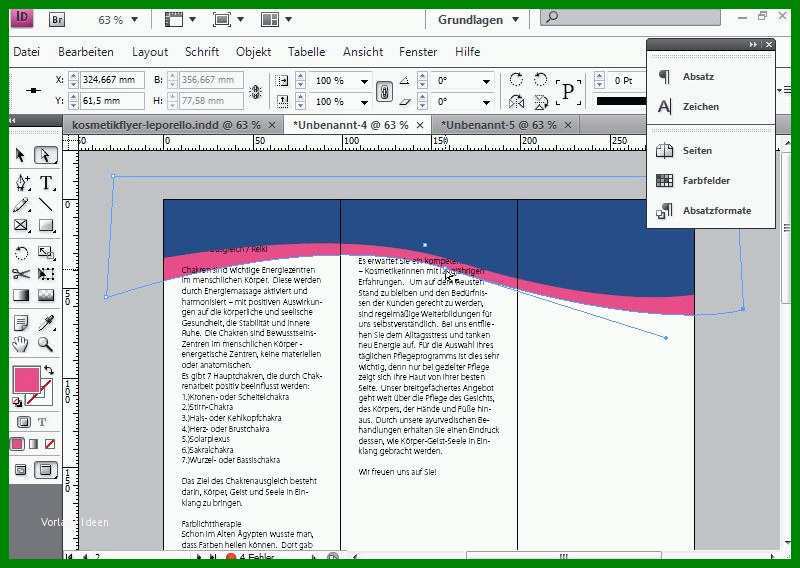This screenshot has width=800, height=568.
Task: Open the Datei menu
Action: [27, 52]
